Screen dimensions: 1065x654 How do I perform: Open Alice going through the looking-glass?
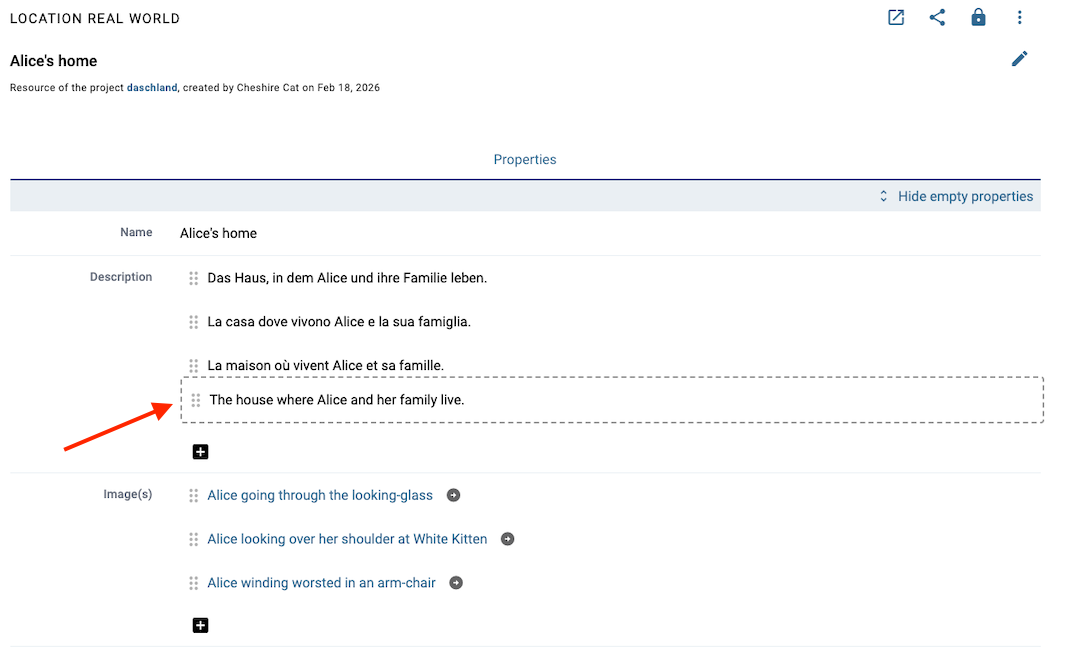320,495
